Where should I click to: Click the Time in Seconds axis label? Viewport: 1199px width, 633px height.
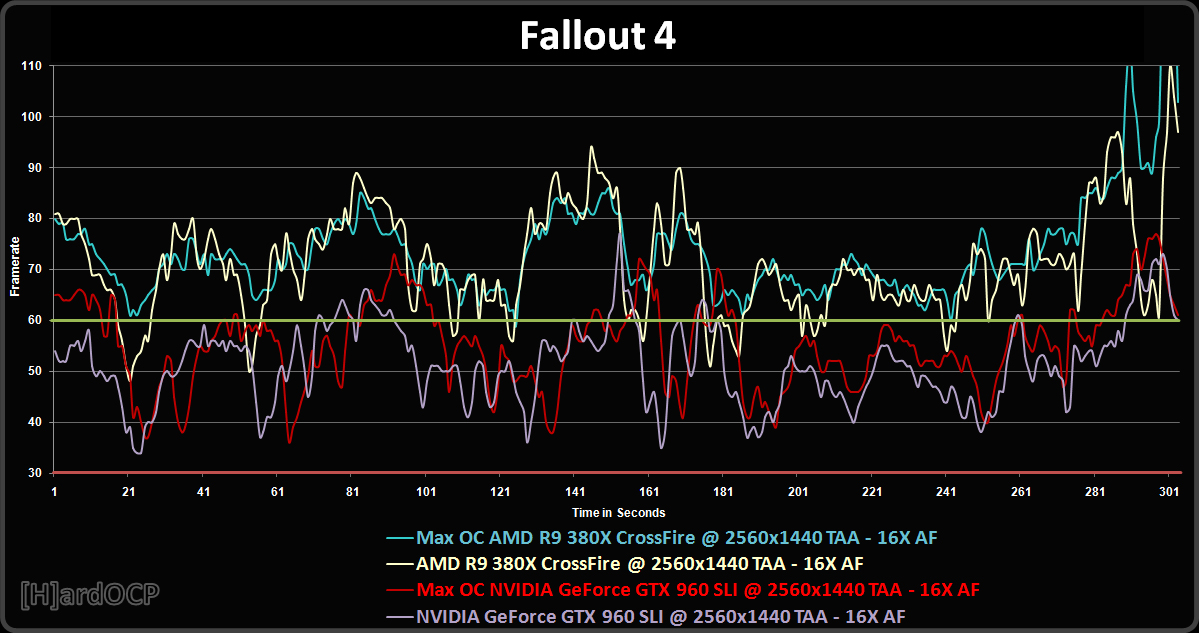[619, 513]
